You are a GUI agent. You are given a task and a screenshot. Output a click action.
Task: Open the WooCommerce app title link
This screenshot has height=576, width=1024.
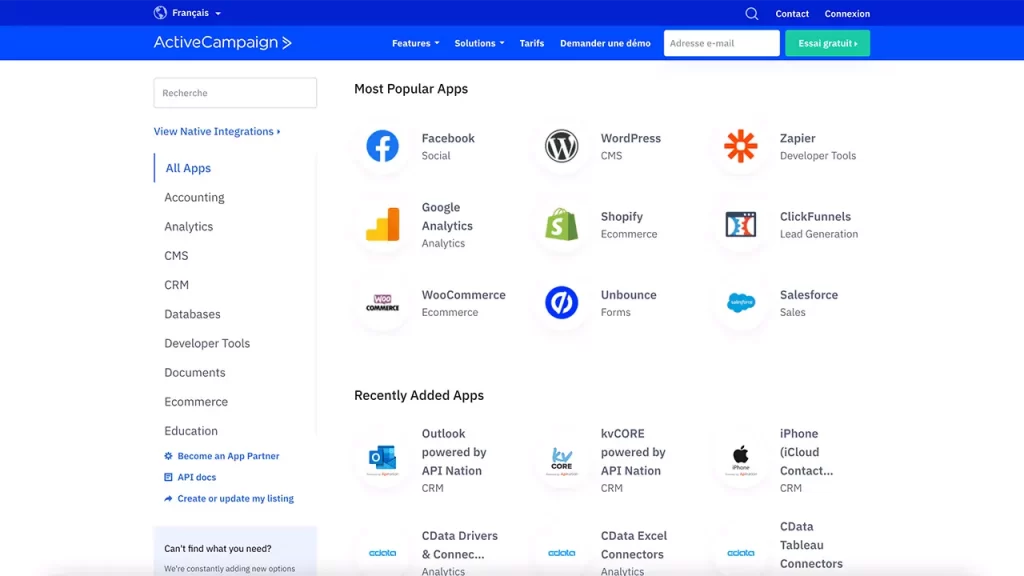(x=464, y=295)
